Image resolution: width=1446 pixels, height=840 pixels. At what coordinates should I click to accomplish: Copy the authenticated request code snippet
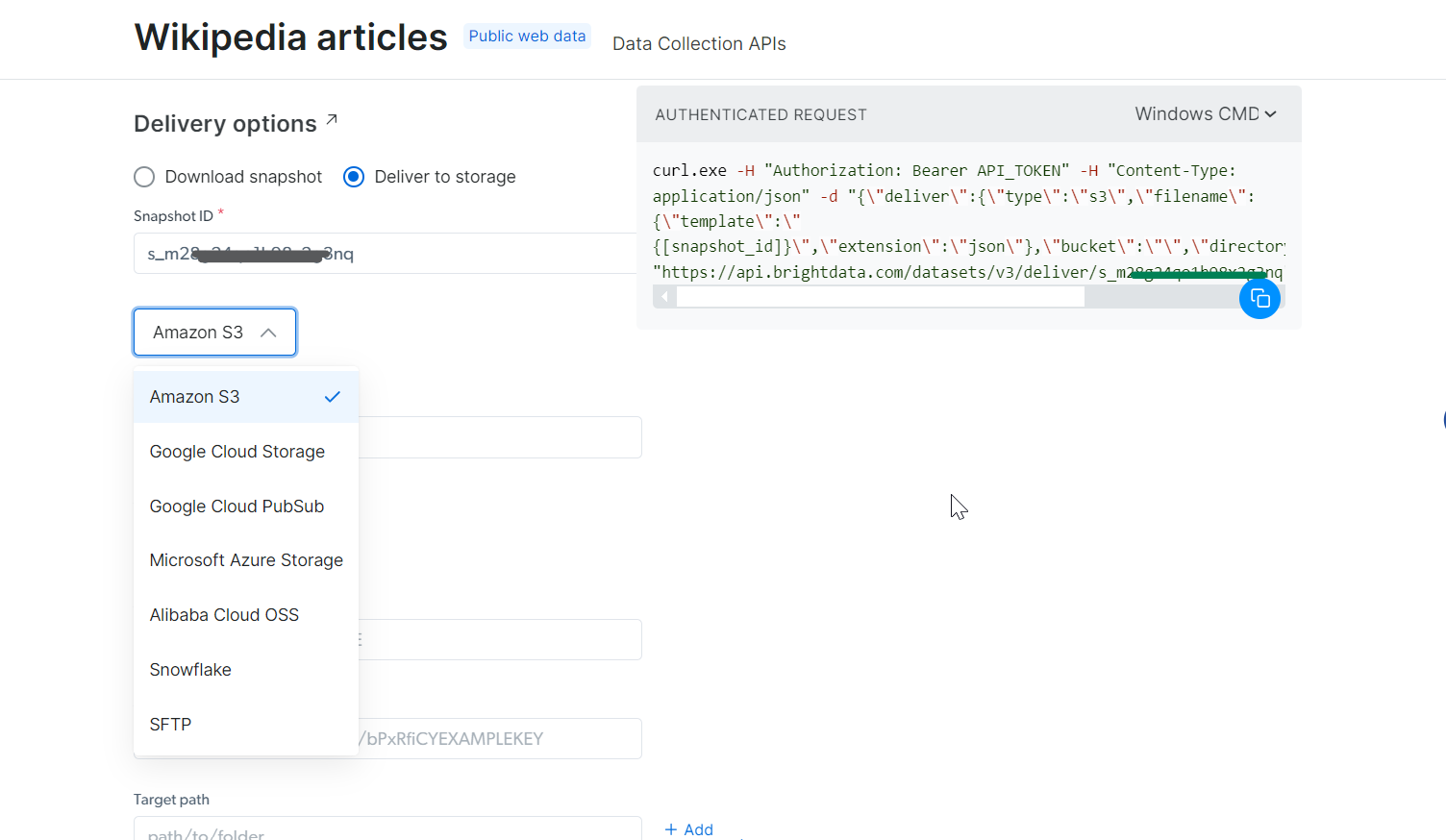(x=1259, y=298)
